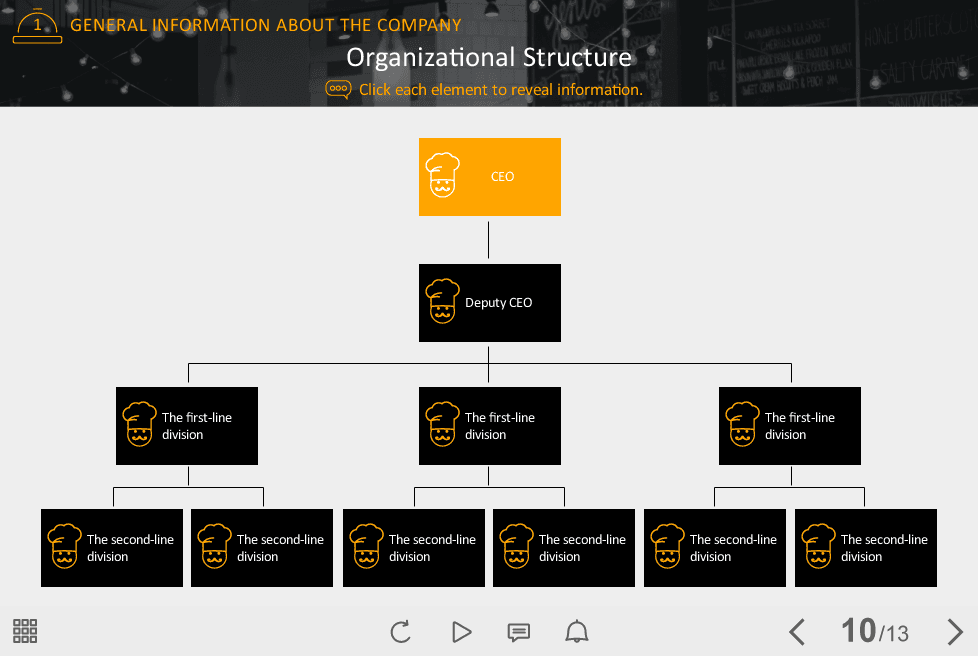The width and height of the screenshot is (978, 656).
Task: Select the orange CEO box
Action: 489,177
